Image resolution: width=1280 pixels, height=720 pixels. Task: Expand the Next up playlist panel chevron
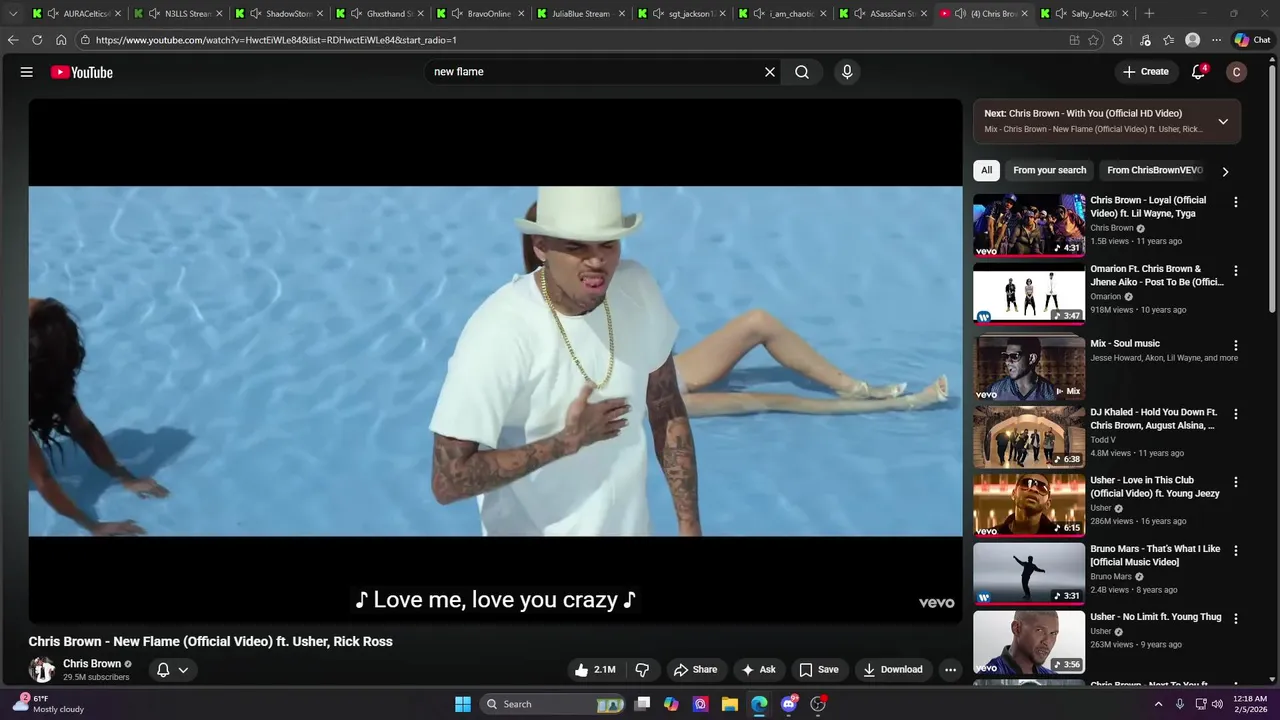(1222, 121)
